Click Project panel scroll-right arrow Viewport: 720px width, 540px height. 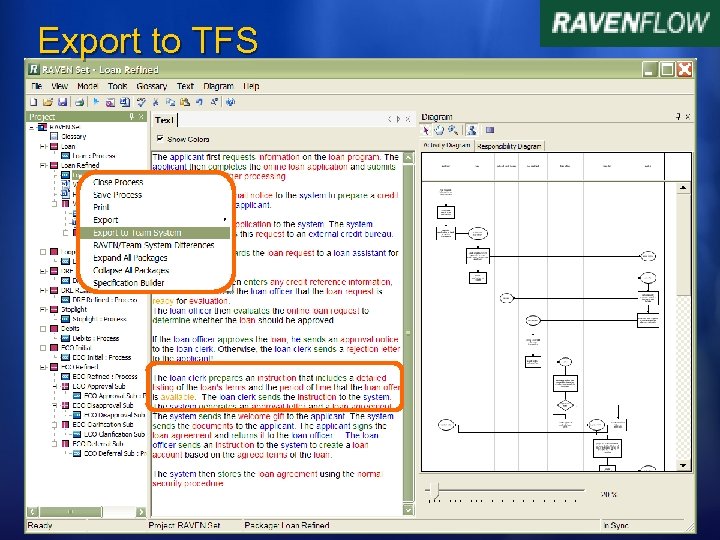[x=141, y=512]
